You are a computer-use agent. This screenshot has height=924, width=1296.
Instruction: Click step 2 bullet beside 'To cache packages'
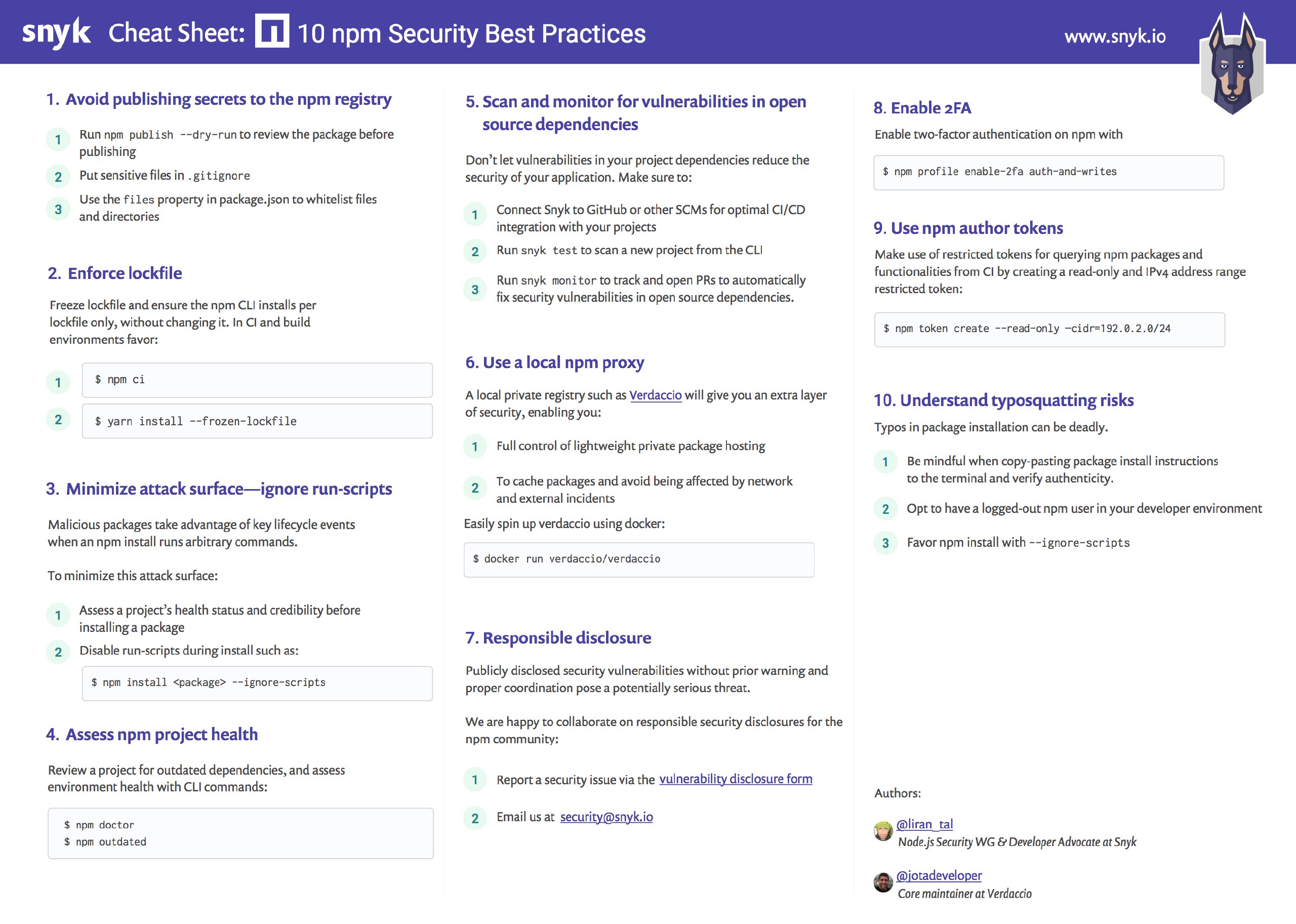pyautogui.click(x=475, y=488)
